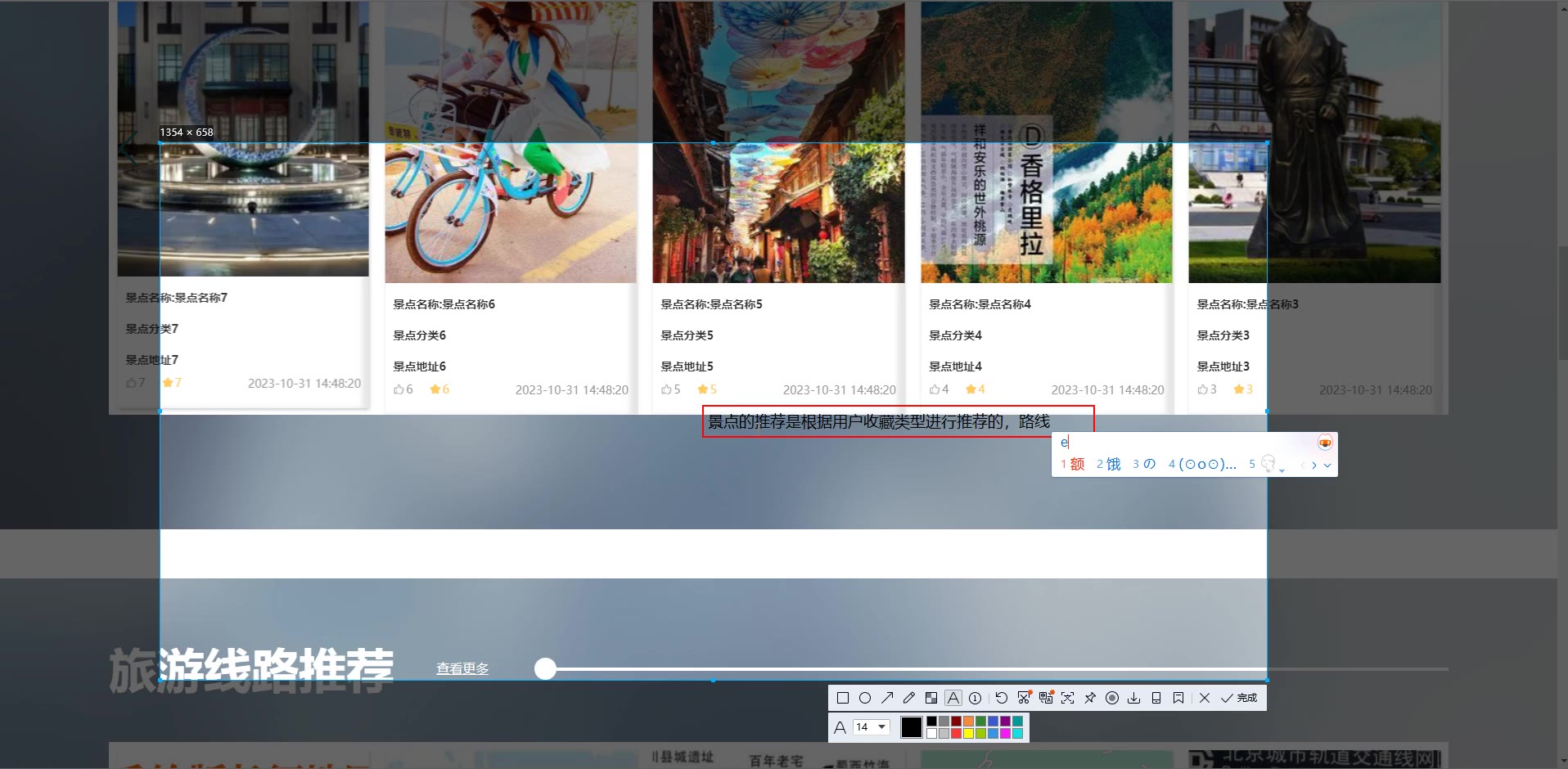Click the 景点地址5 text

tap(687, 367)
